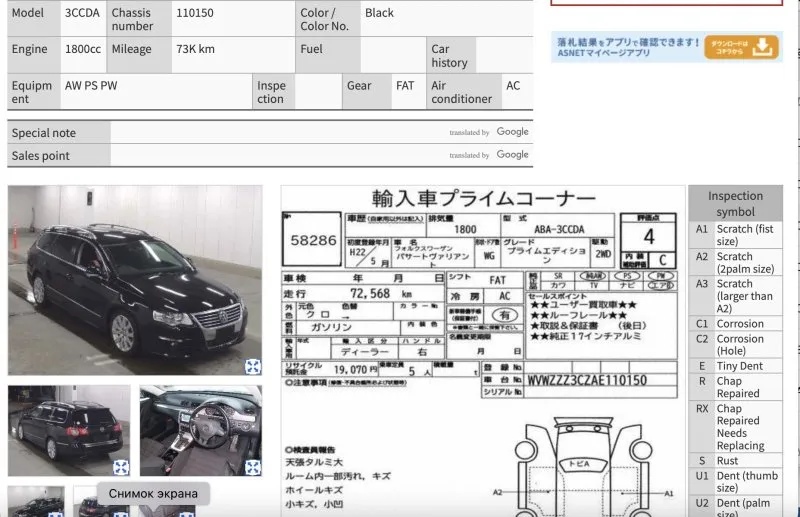Expand the main front-view car photo
The image size is (800, 517).
click(253, 366)
